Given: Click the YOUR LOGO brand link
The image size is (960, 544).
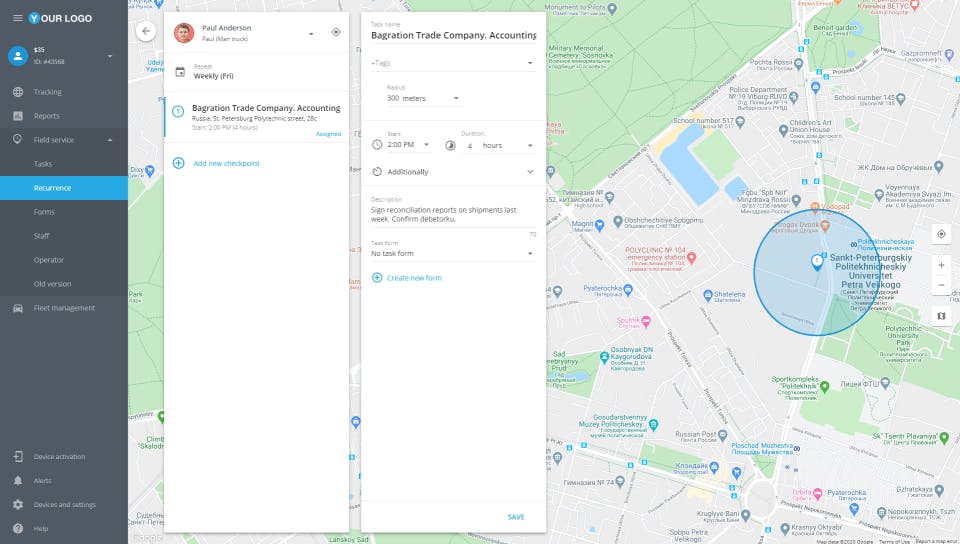Looking at the screenshot, I should [x=61, y=18].
